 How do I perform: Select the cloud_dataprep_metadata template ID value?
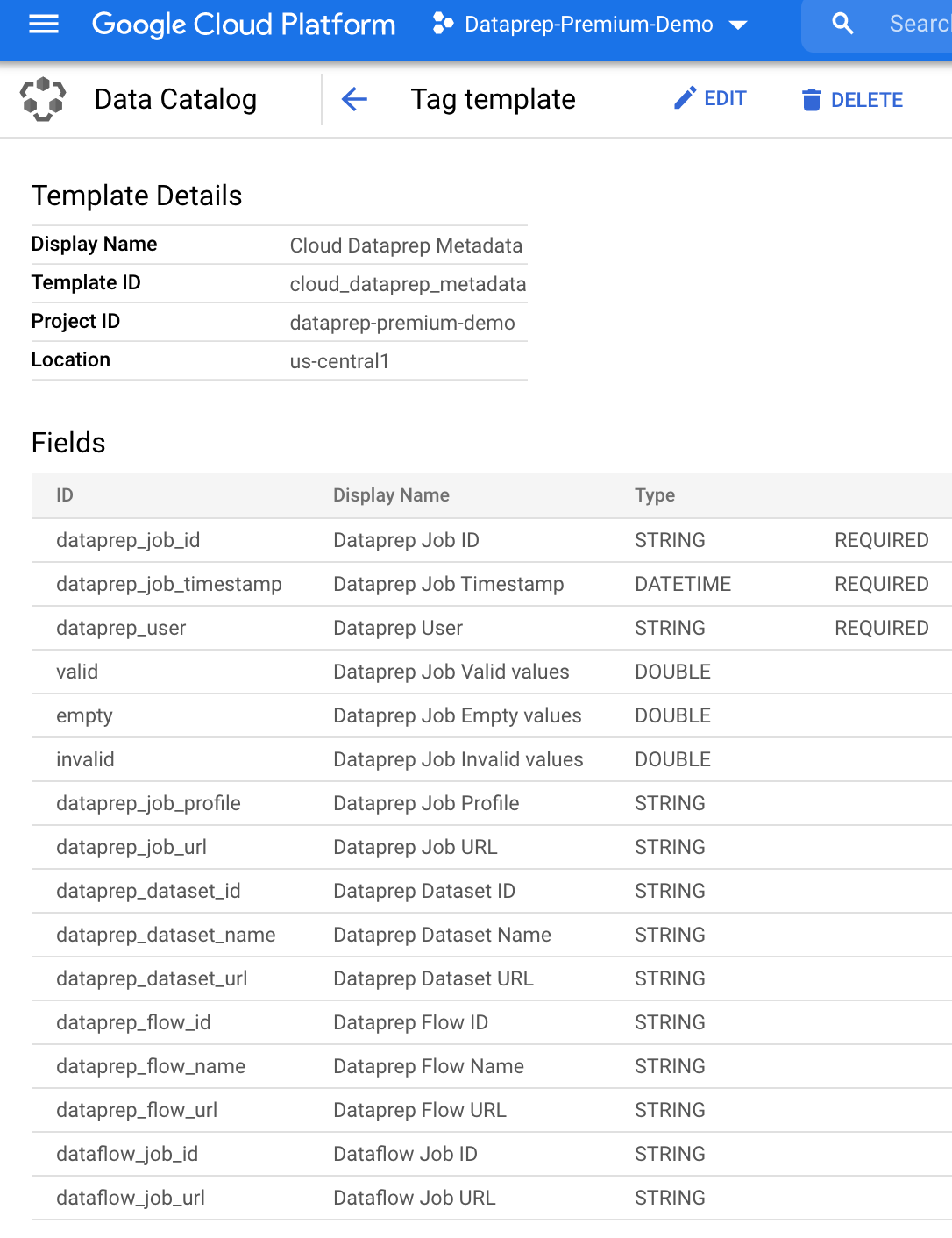[x=408, y=284]
